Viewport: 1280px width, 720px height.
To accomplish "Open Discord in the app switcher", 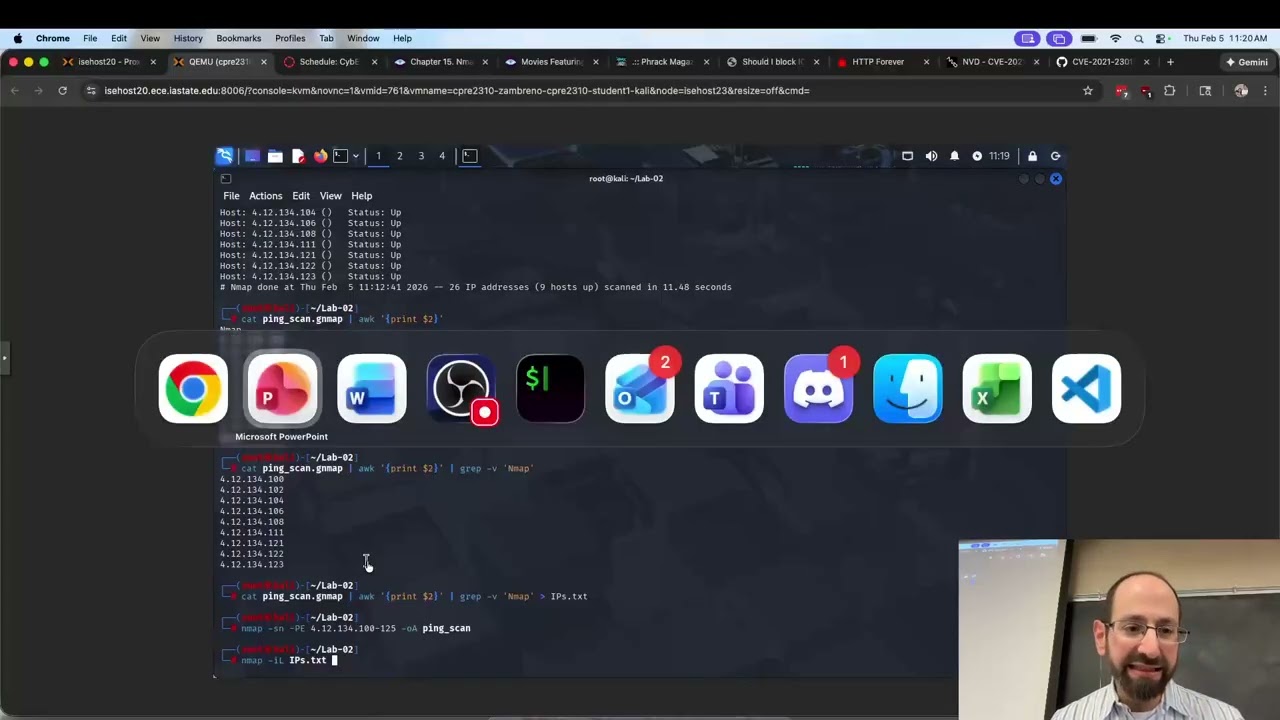I will (818, 389).
